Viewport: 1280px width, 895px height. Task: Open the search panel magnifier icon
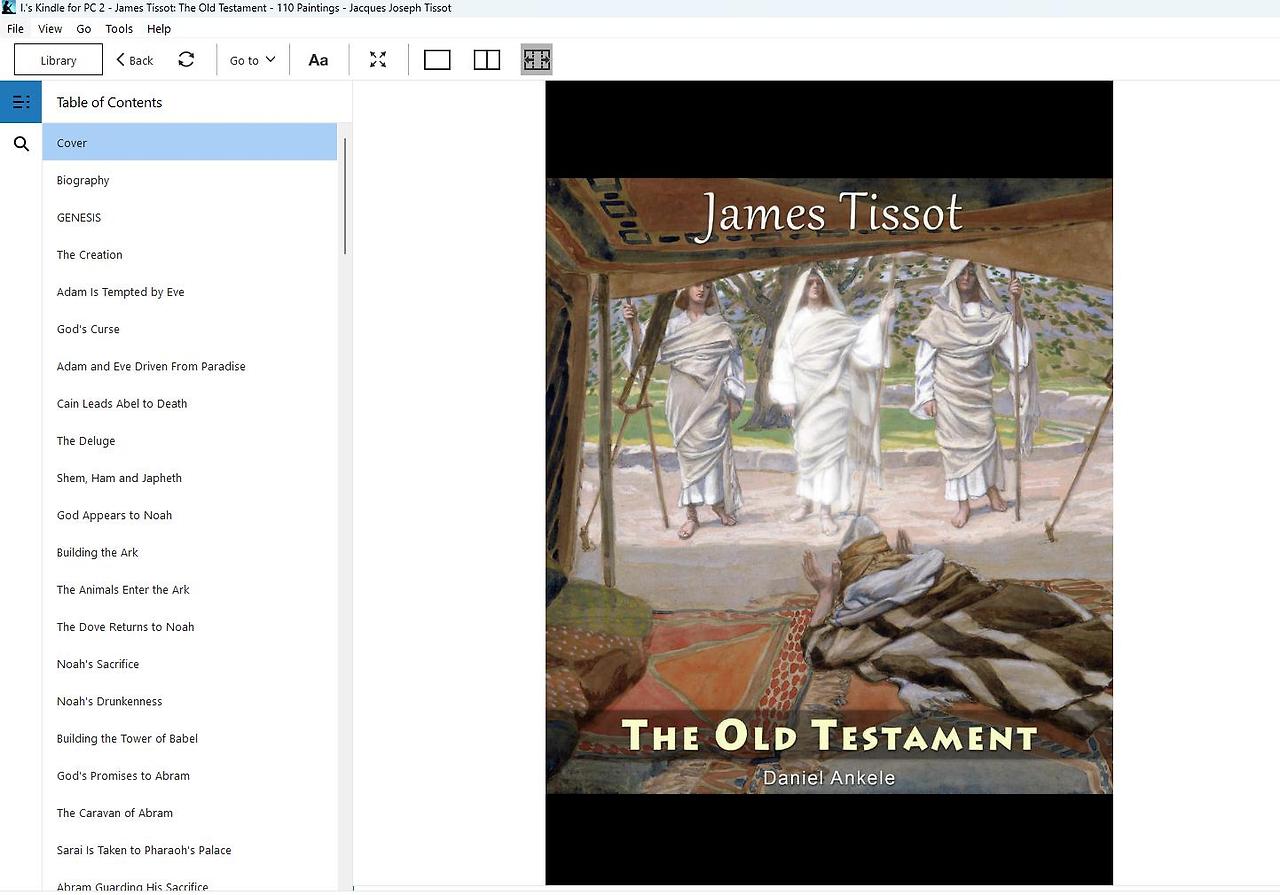tap(21, 144)
